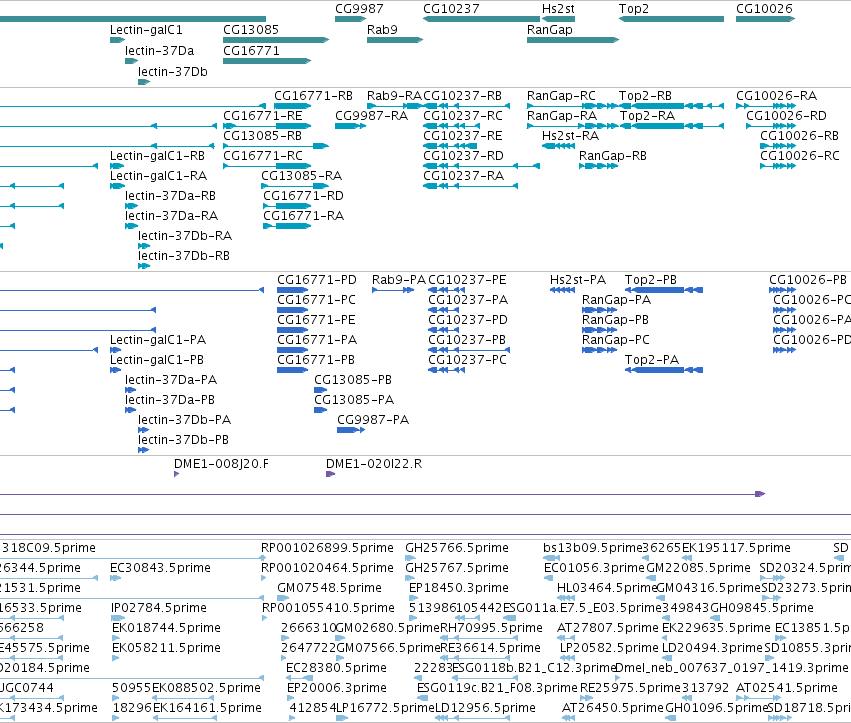The width and height of the screenshot is (851, 723).
Task: Open EST EC30843.5prime
Action: coord(160,568)
